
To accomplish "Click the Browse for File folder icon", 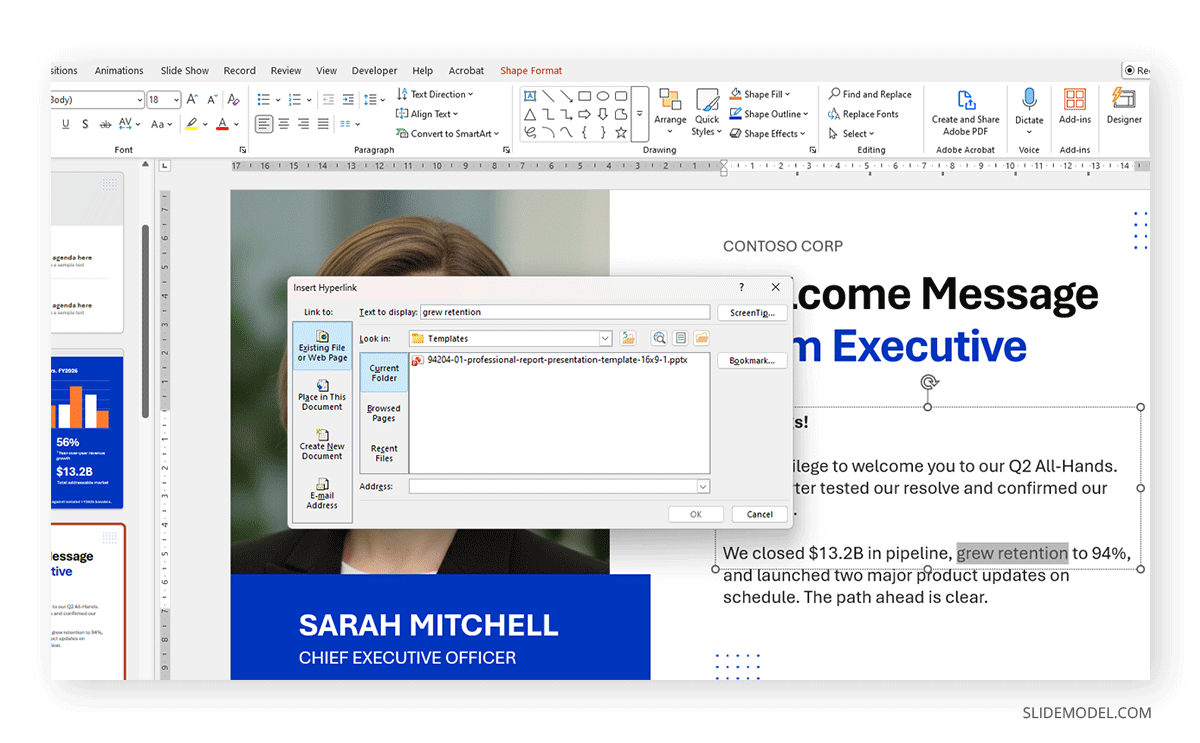I will pos(701,338).
